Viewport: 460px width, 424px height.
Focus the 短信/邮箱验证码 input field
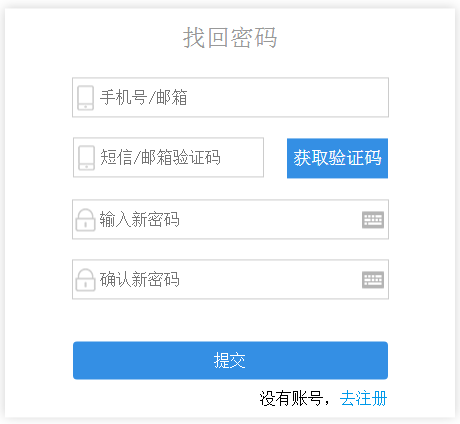coord(168,157)
